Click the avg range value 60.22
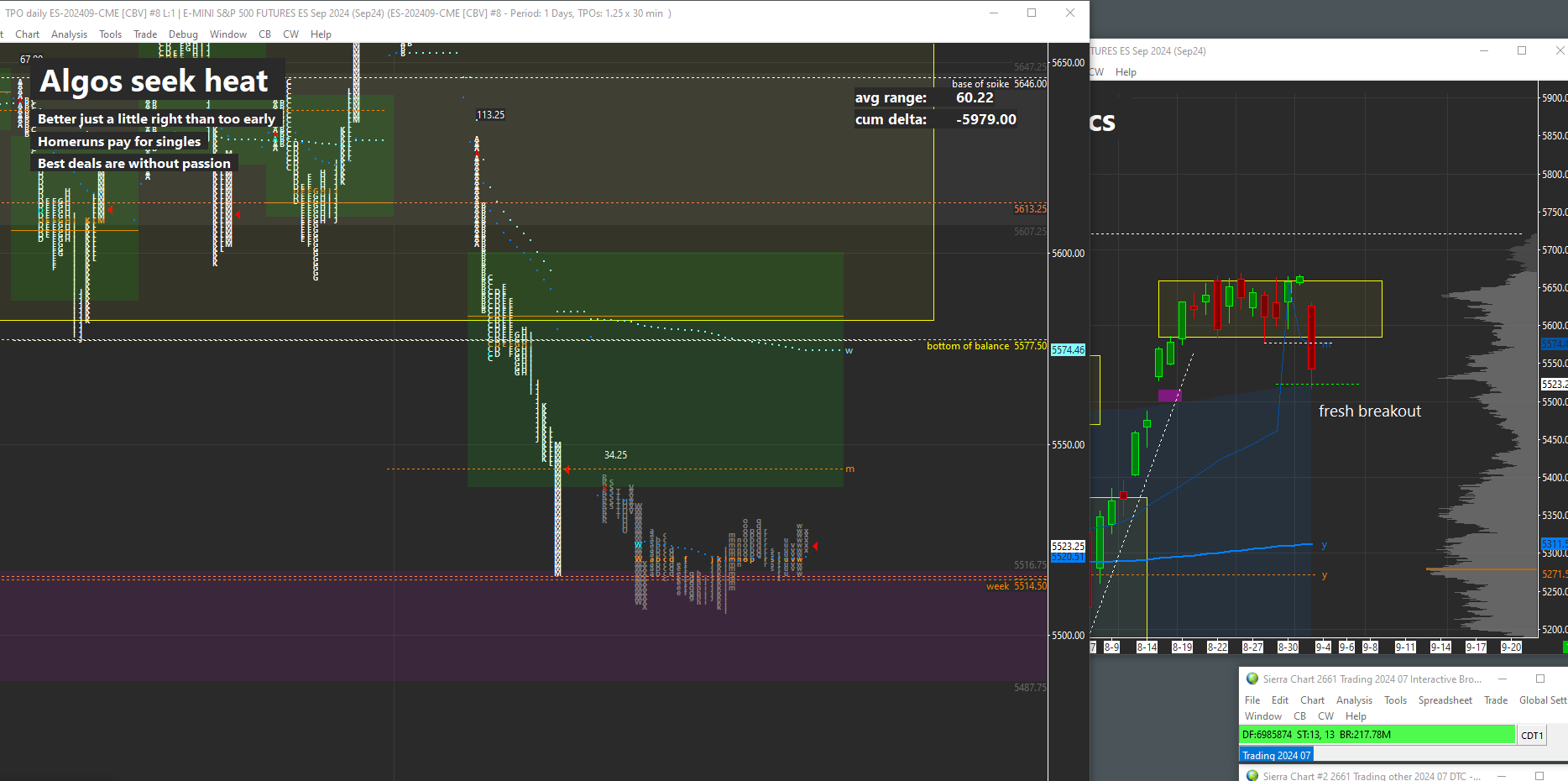Image resolution: width=1568 pixels, height=781 pixels. click(x=975, y=97)
